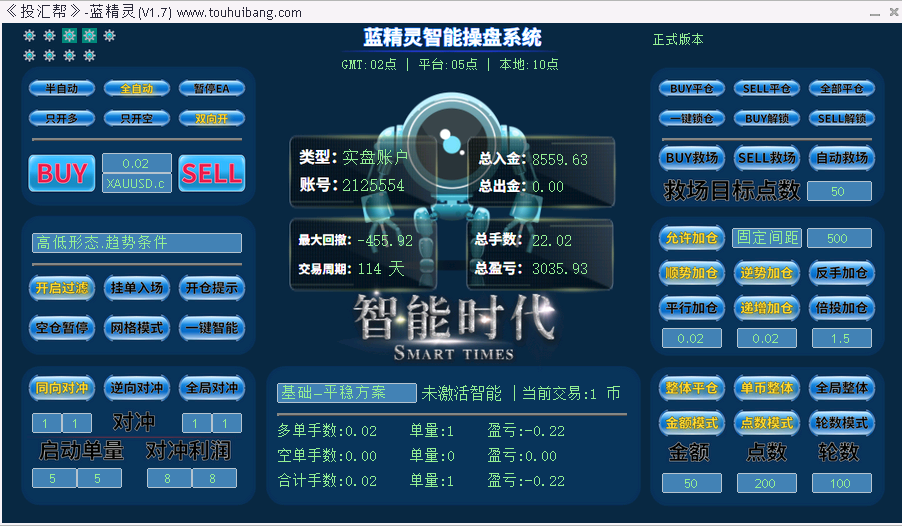Select 平行加仓 parallel add mode

(692, 308)
